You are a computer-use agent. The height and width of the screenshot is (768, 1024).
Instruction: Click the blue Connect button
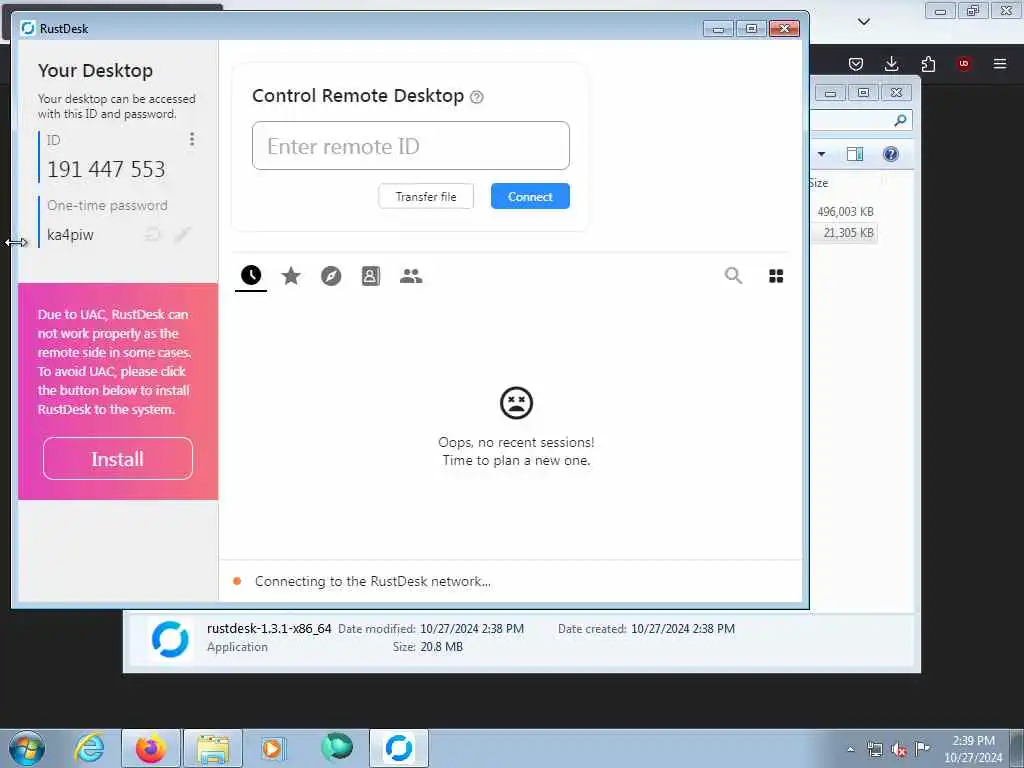pos(530,197)
